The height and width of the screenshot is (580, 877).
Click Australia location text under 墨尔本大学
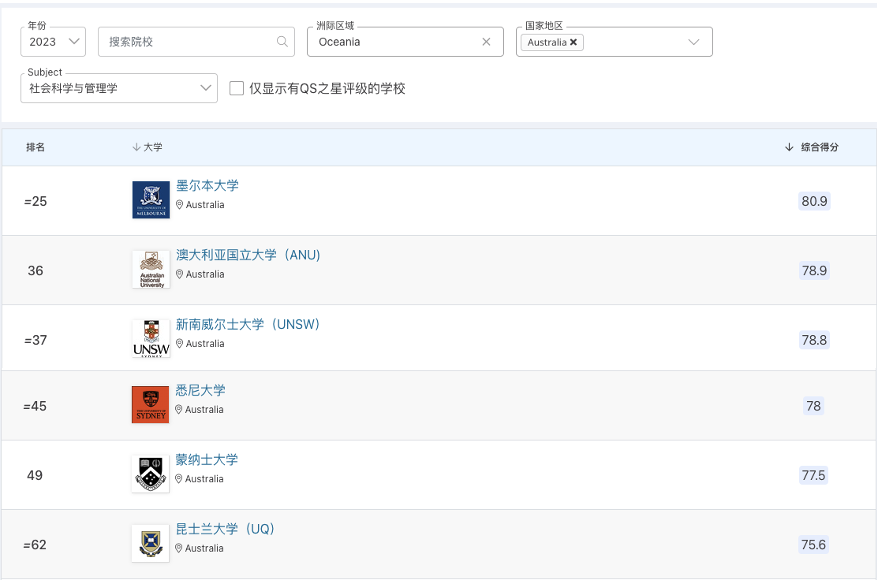(205, 205)
